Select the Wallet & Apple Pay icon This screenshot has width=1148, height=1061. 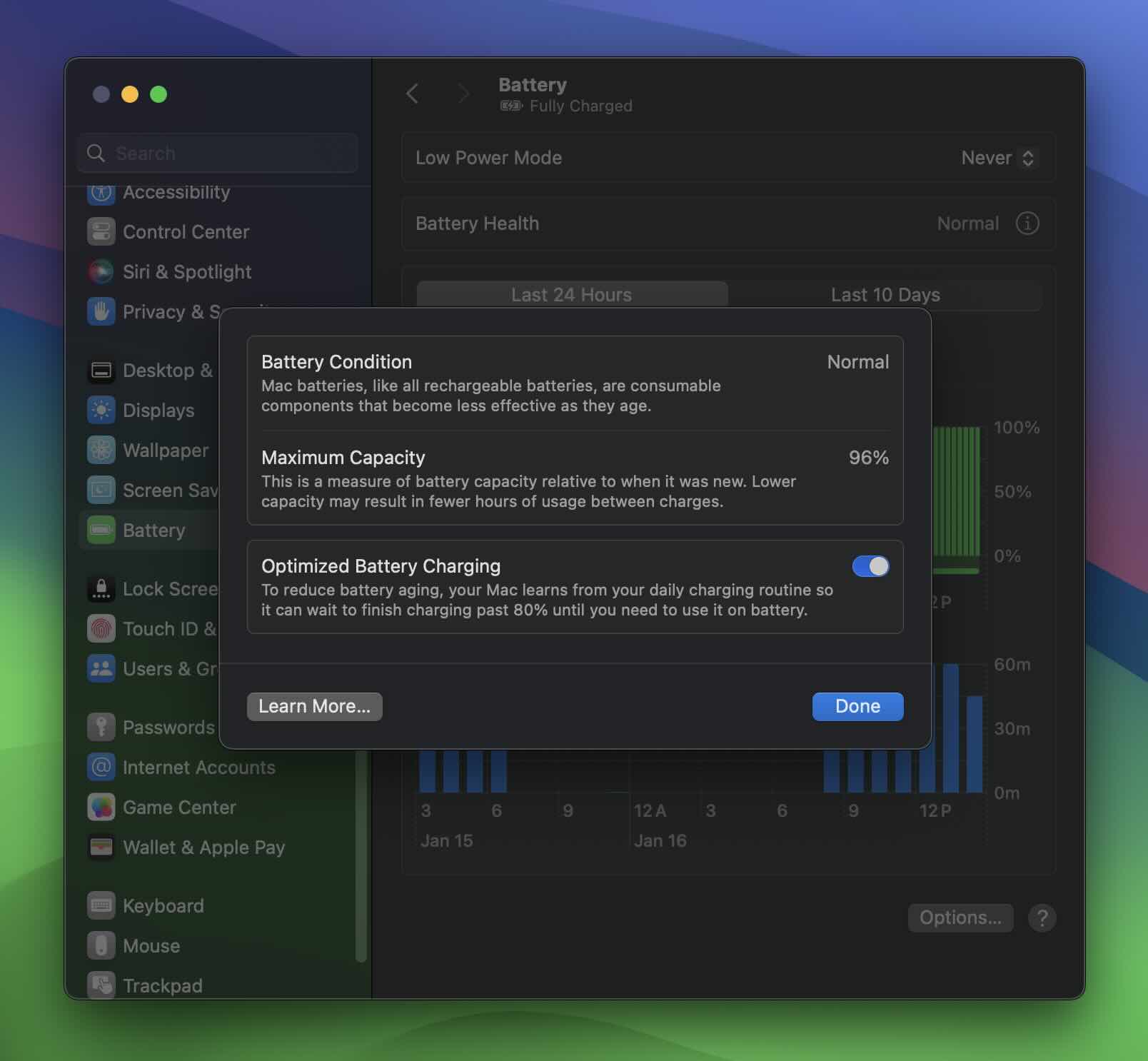coord(101,848)
